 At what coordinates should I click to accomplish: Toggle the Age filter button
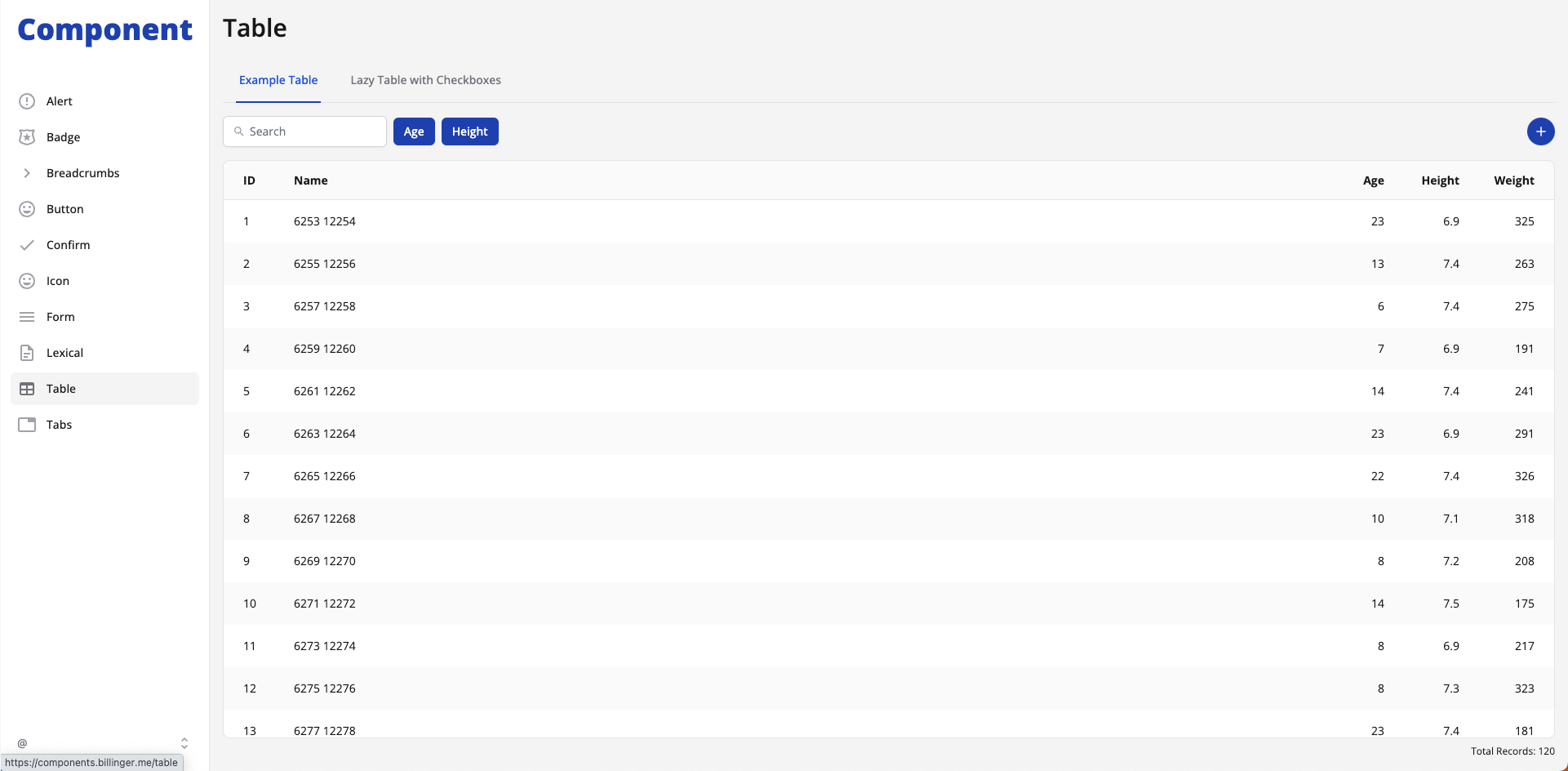click(414, 131)
